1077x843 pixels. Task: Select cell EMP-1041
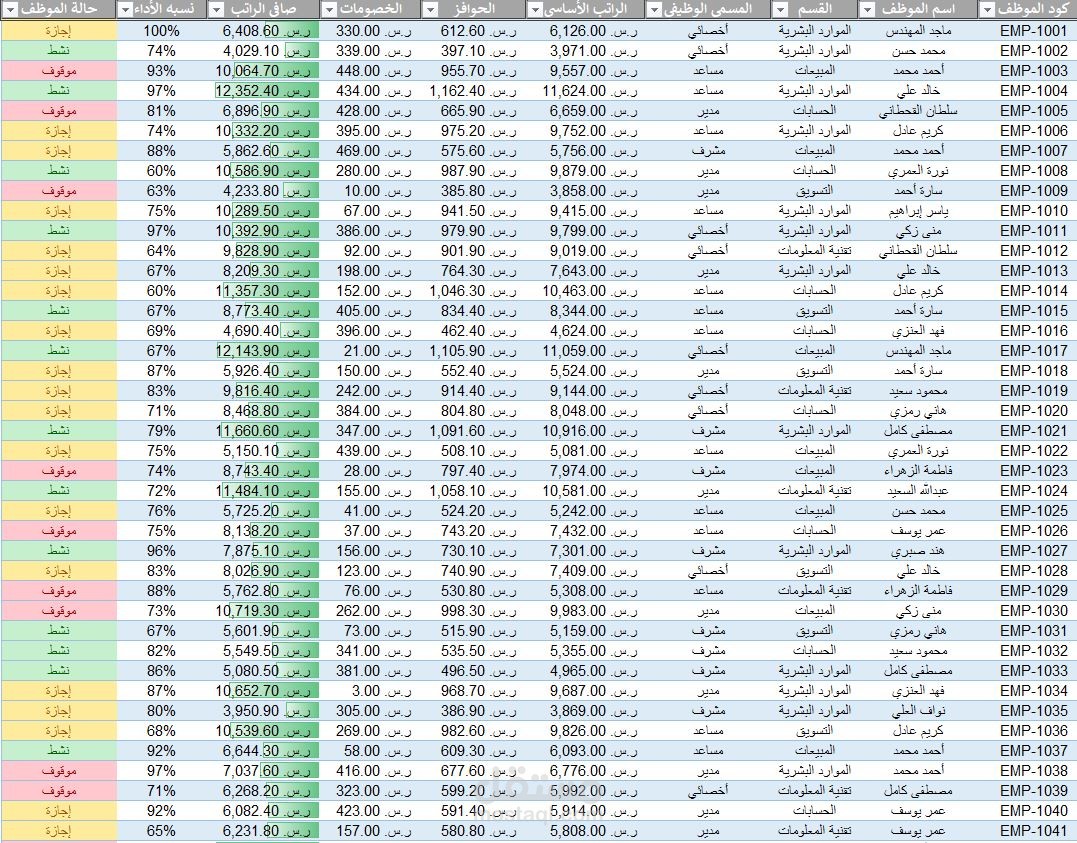point(1027,831)
